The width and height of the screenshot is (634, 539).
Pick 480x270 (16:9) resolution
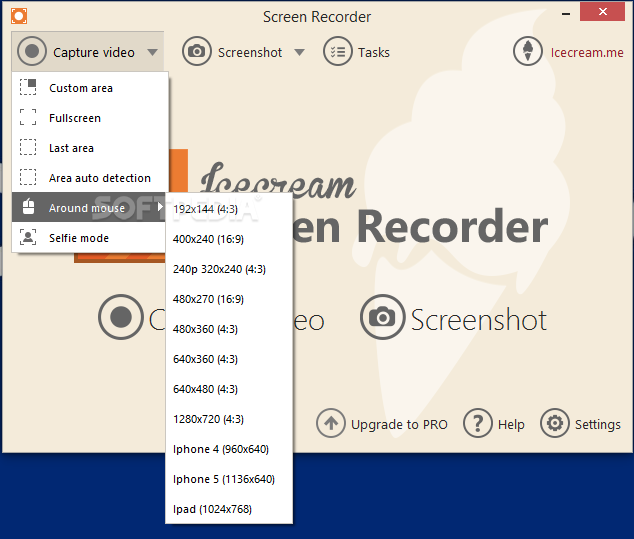229,299
